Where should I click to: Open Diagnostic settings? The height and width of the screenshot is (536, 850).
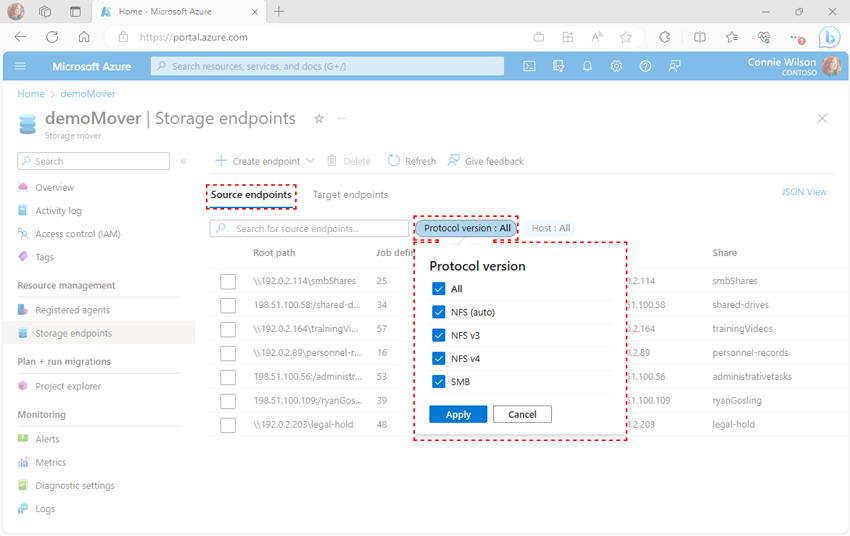point(75,486)
